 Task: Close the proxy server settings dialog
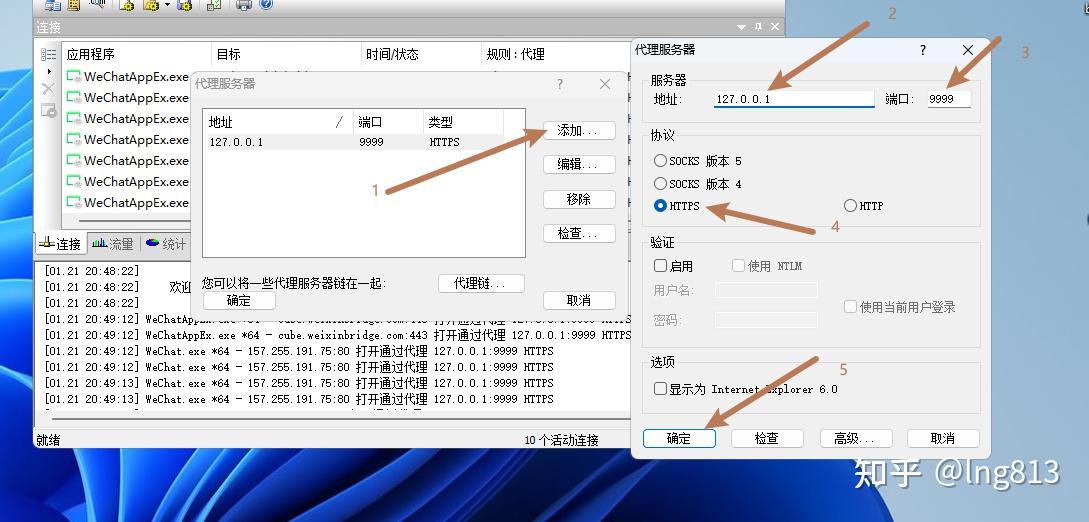(968, 50)
